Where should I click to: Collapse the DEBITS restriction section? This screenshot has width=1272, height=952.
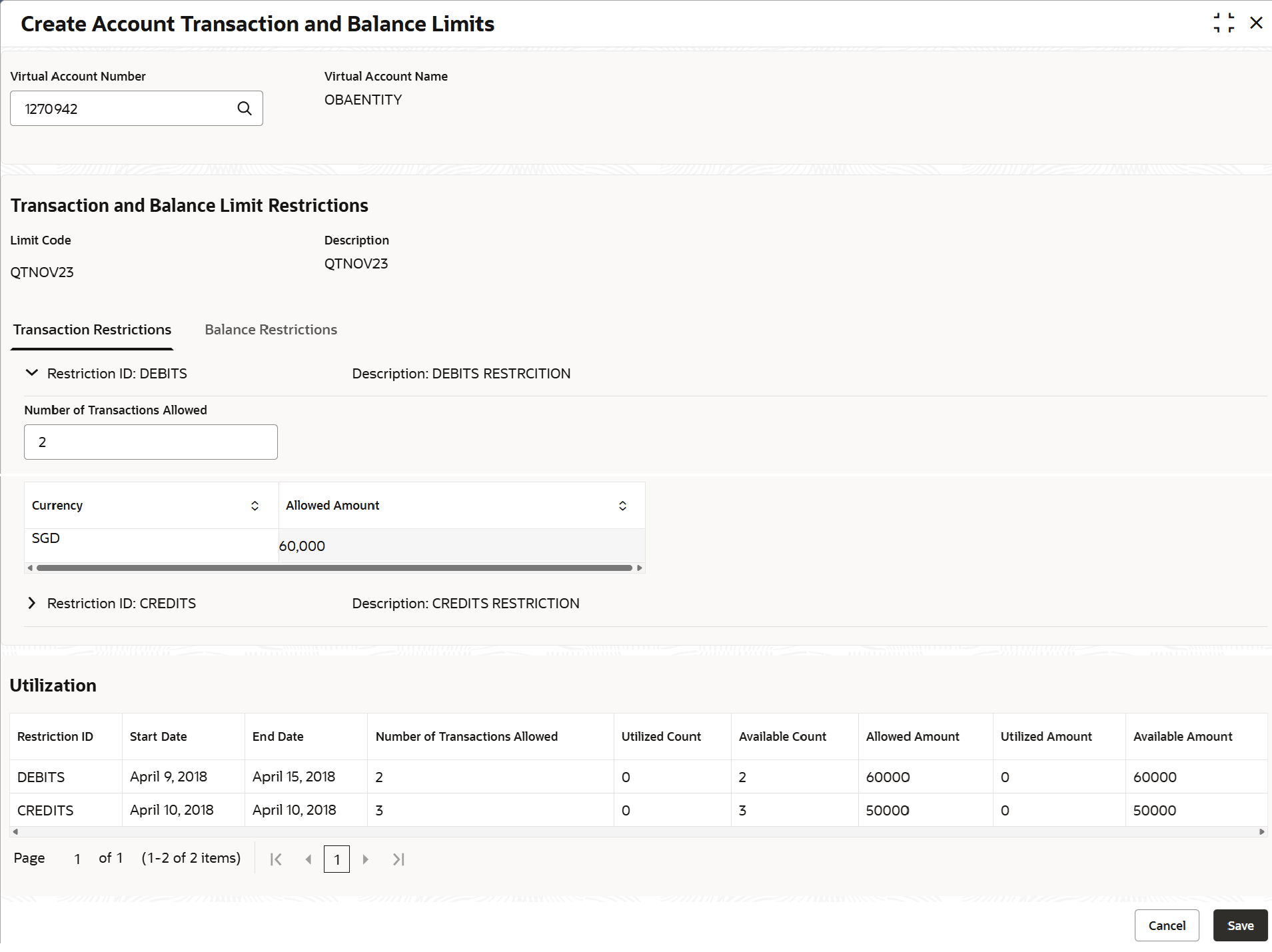click(31, 373)
